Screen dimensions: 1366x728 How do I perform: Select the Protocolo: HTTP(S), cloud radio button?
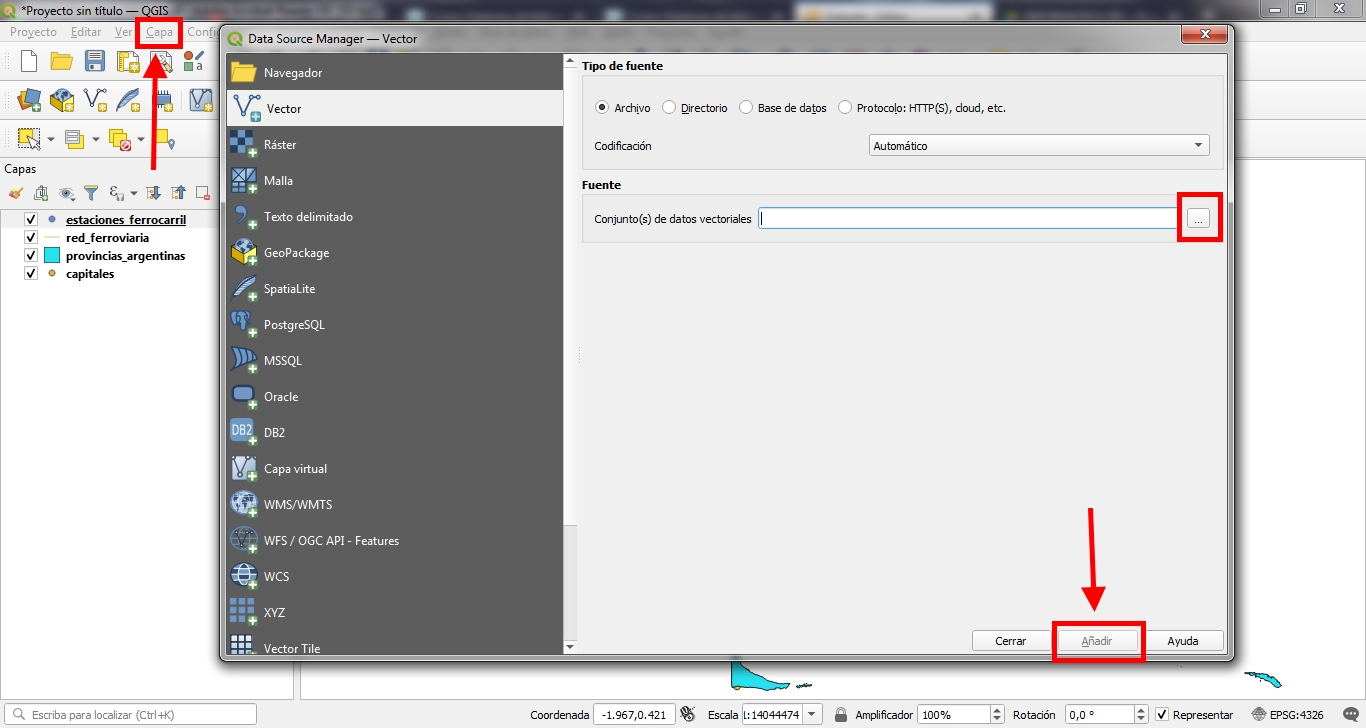click(845, 107)
